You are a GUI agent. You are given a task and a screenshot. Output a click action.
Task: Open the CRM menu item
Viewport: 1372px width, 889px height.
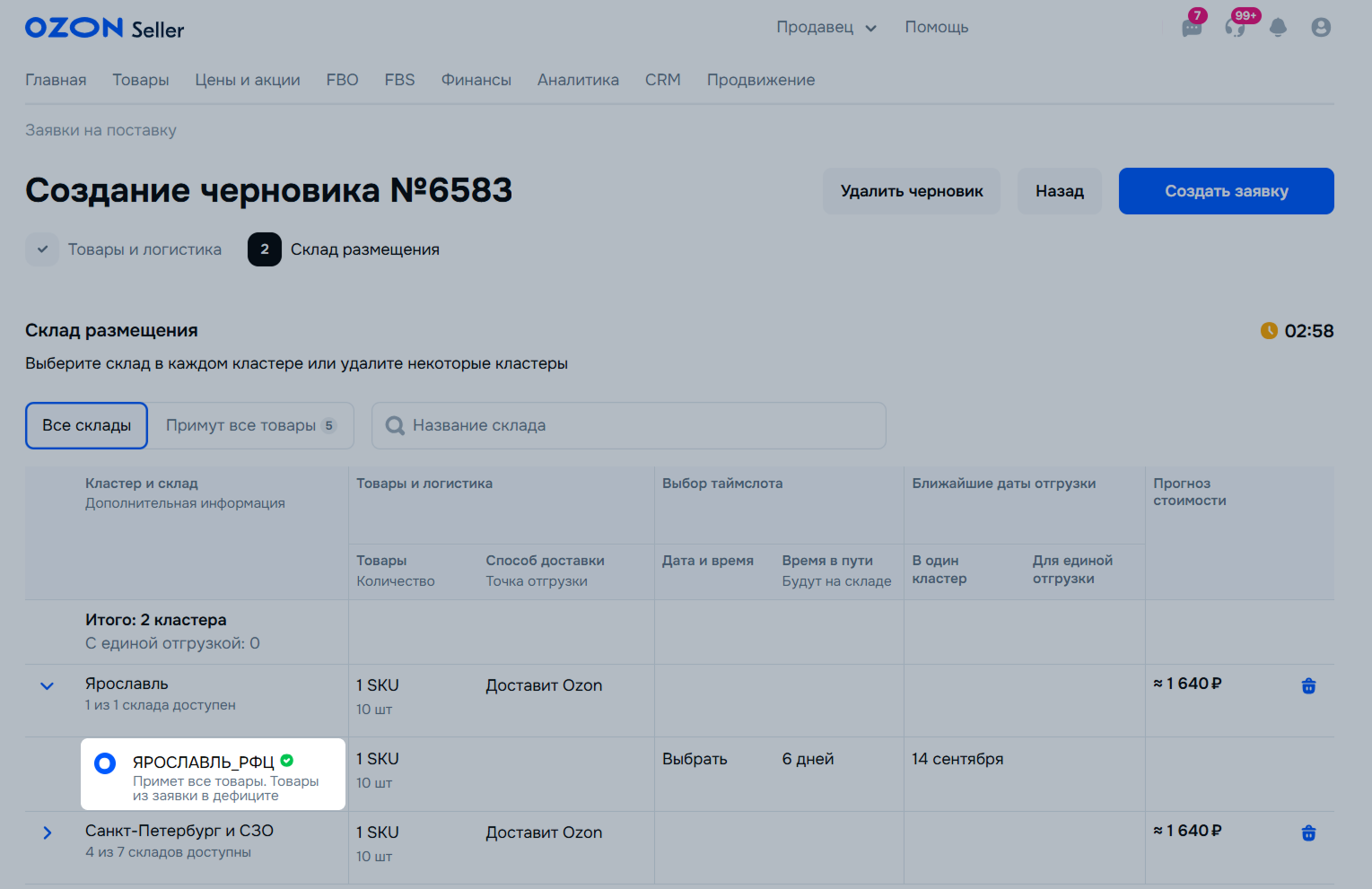click(x=663, y=80)
